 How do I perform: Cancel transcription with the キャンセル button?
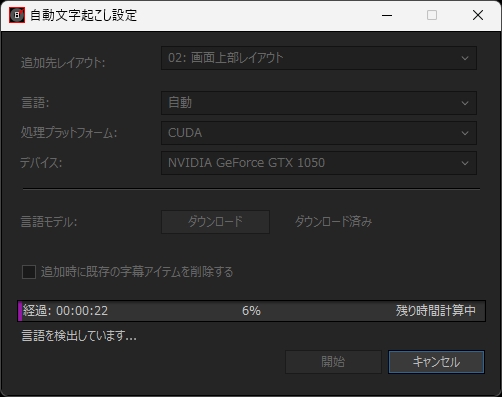pos(436,362)
